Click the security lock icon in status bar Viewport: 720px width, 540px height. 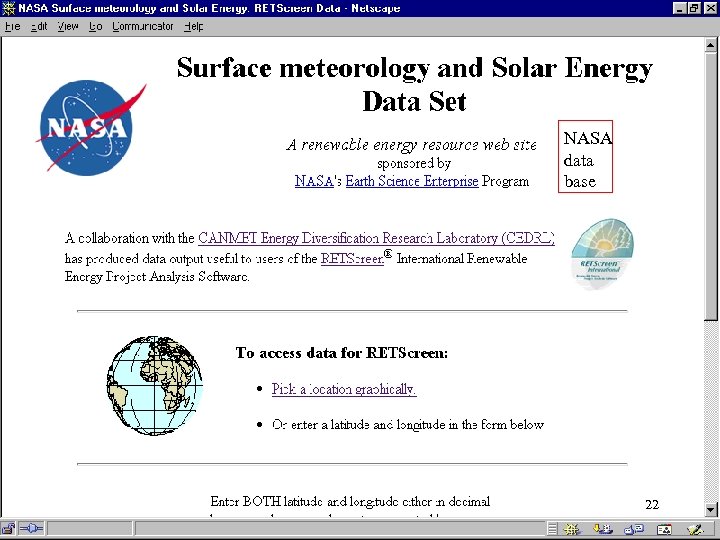point(8,529)
